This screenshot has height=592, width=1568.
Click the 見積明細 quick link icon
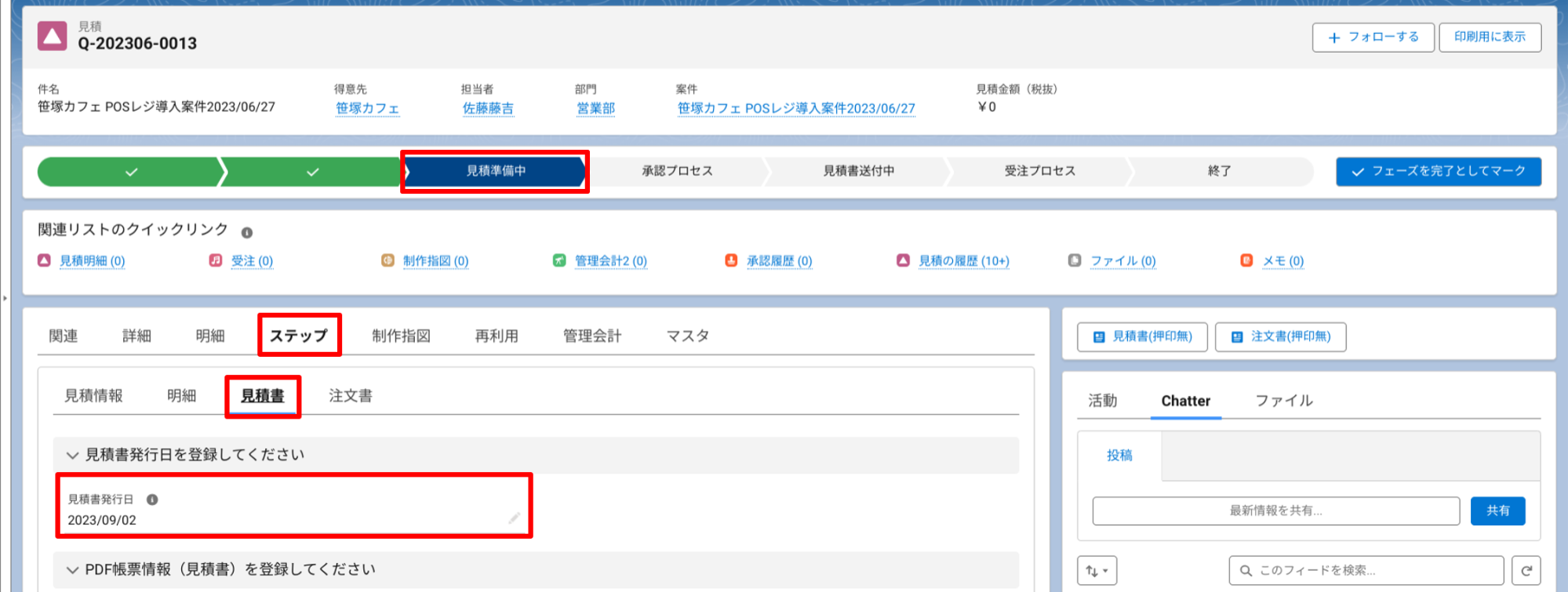(x=45, y=260)
